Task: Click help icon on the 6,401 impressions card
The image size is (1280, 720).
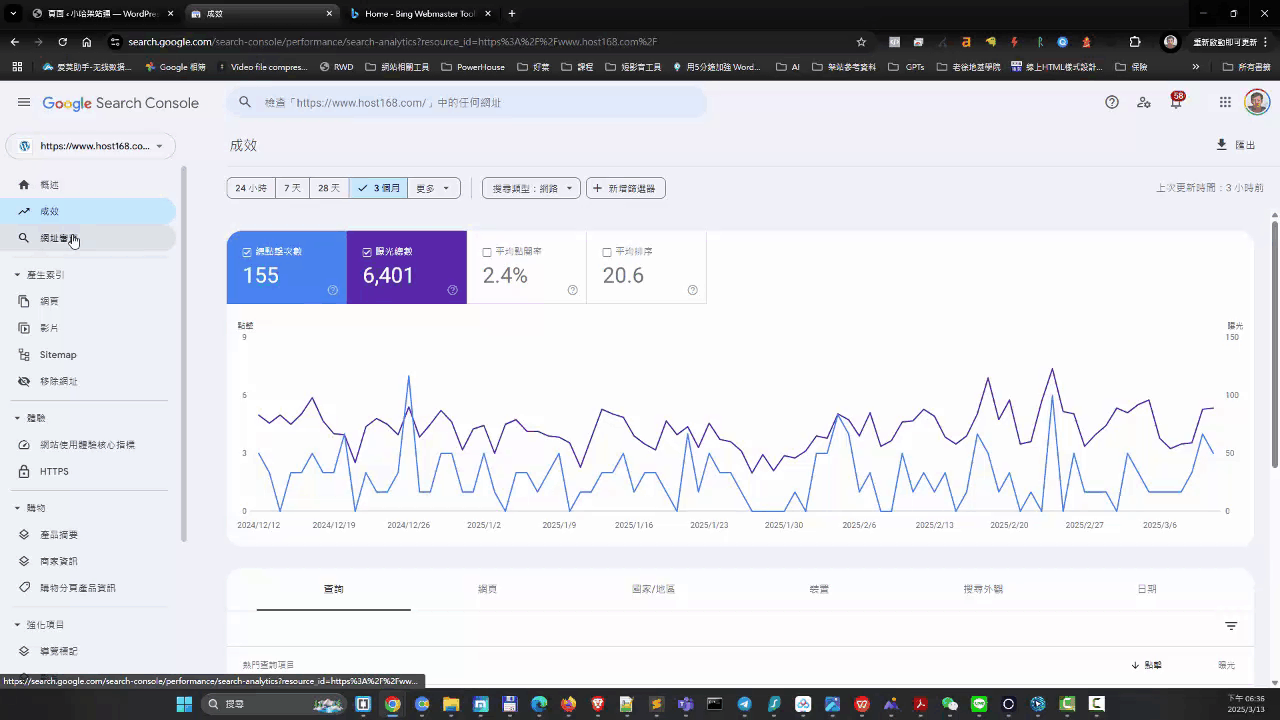Action: pos(452,290)
